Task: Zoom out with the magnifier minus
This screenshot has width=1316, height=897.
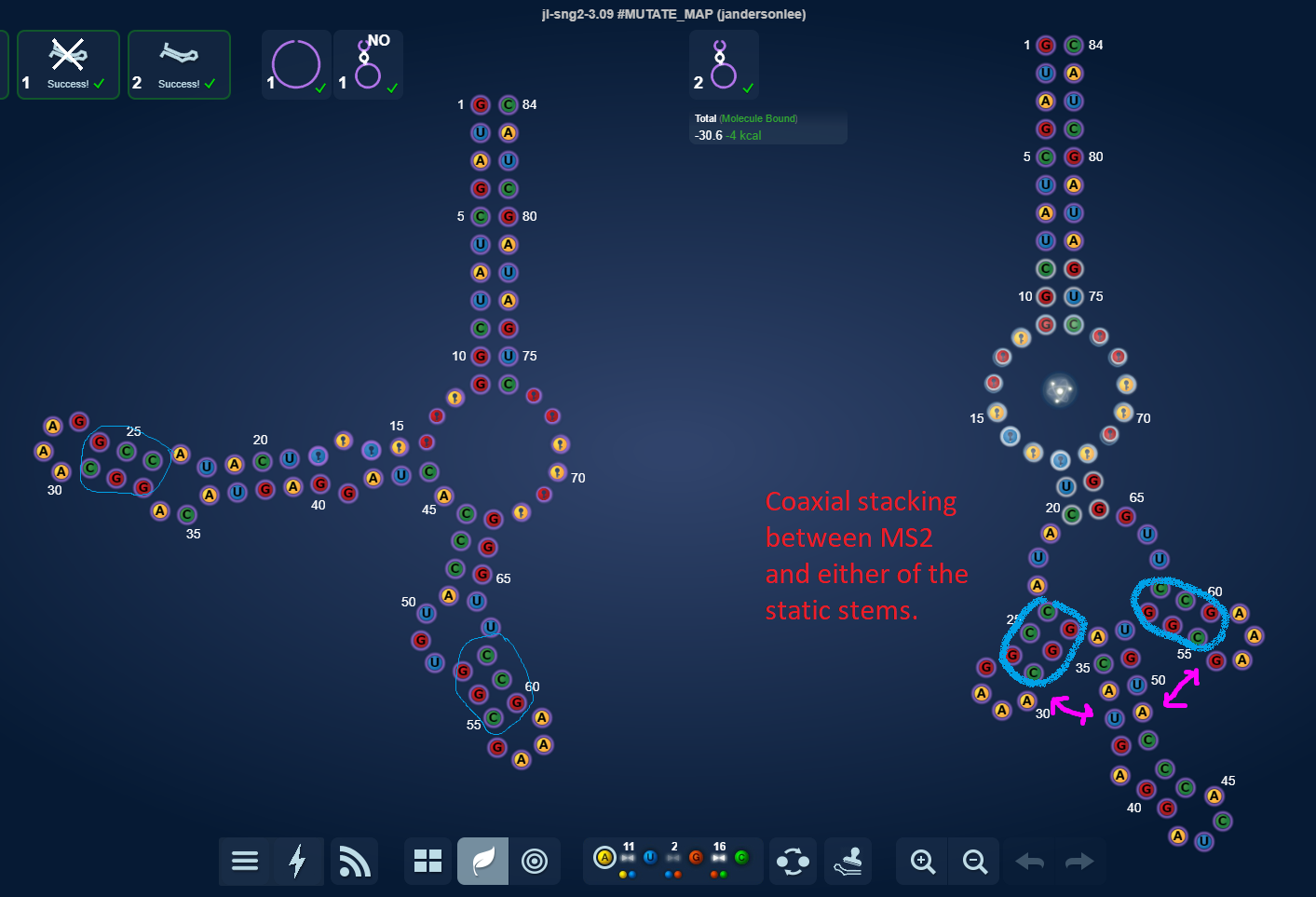Action: [974, 861]
